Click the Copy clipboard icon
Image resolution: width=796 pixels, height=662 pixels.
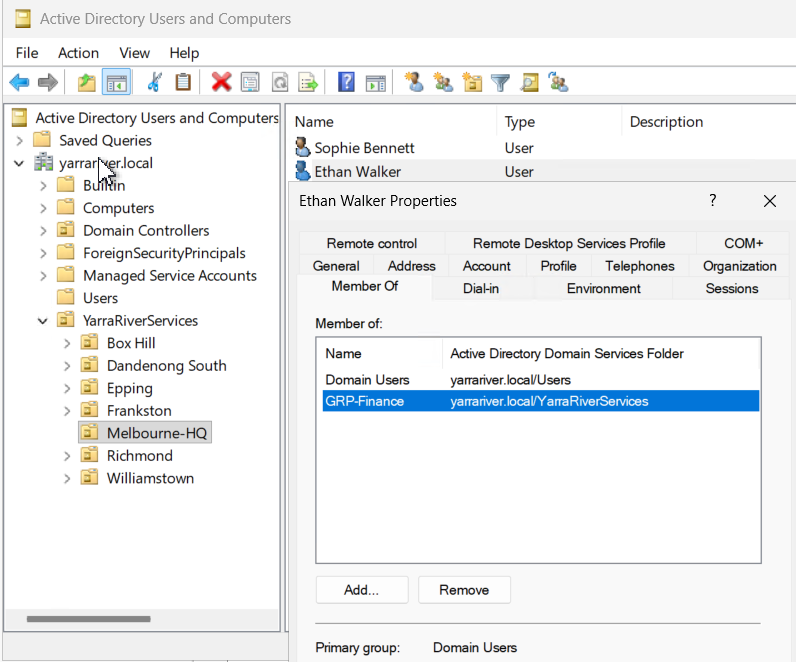click(183, 82)
